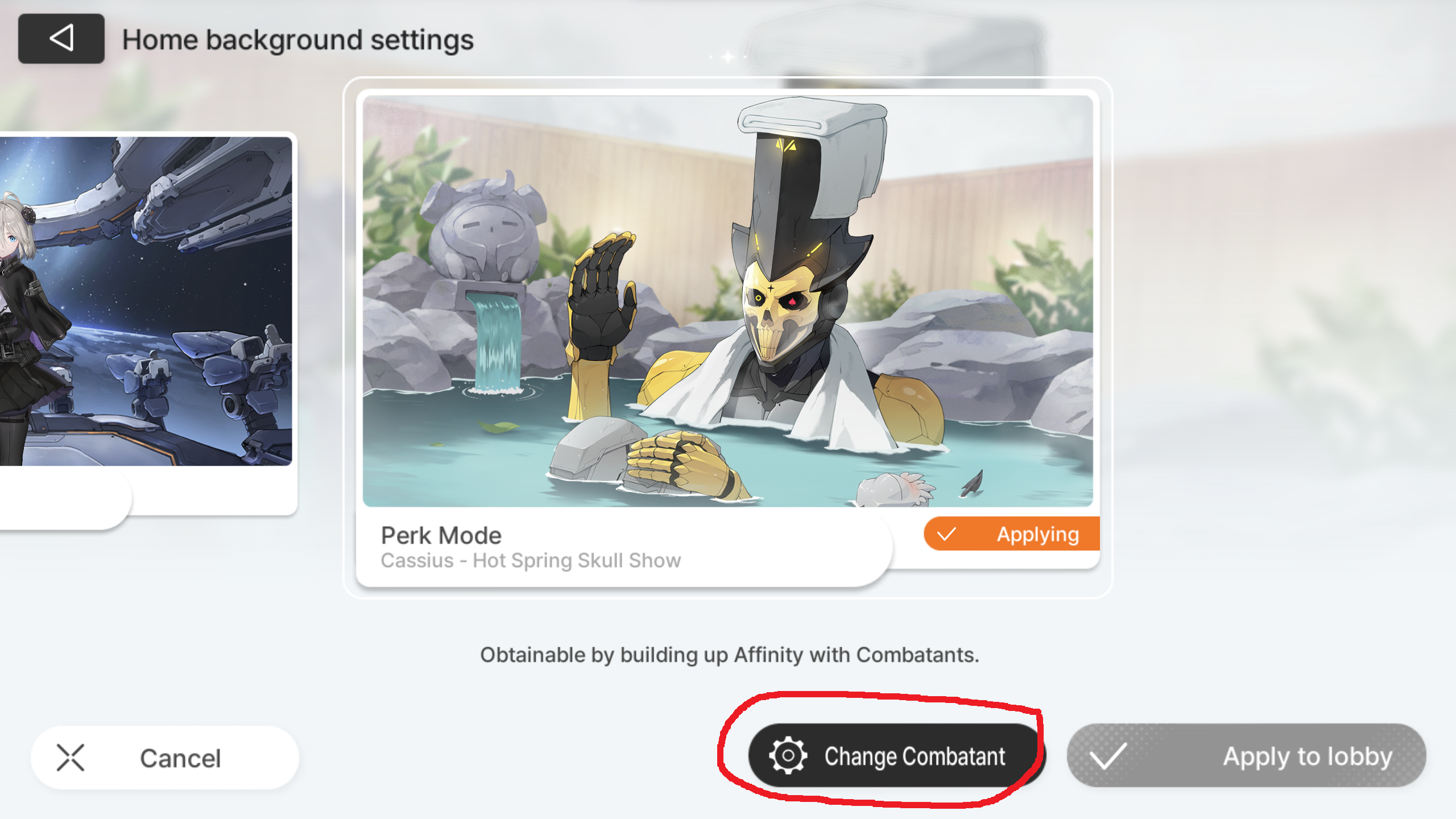Image resolution: width=1456 pixels, height=819 pixels.
Task: Select the Cancel button label
Action: [180, 758]
